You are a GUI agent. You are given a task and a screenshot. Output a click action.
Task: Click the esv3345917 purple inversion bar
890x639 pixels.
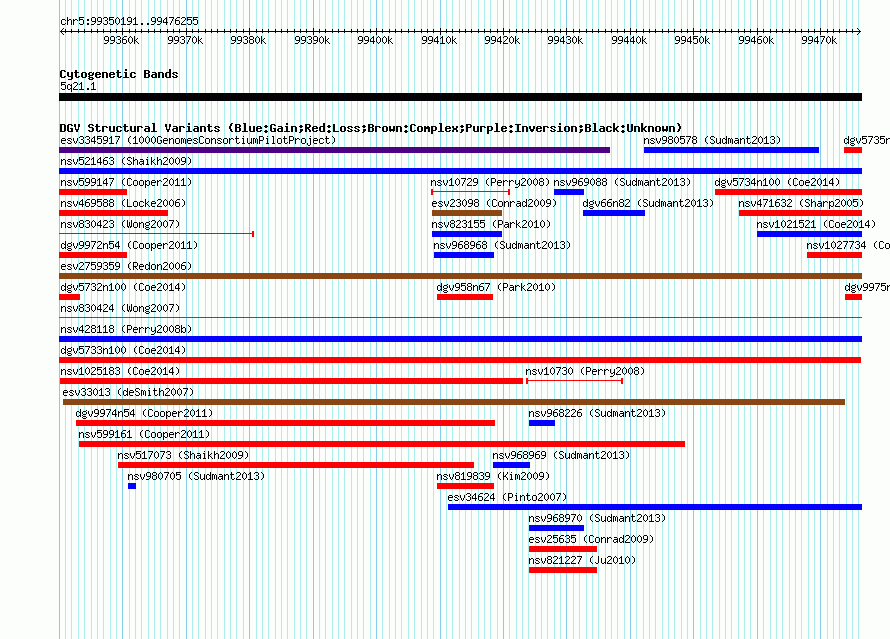tap(334, 150)
